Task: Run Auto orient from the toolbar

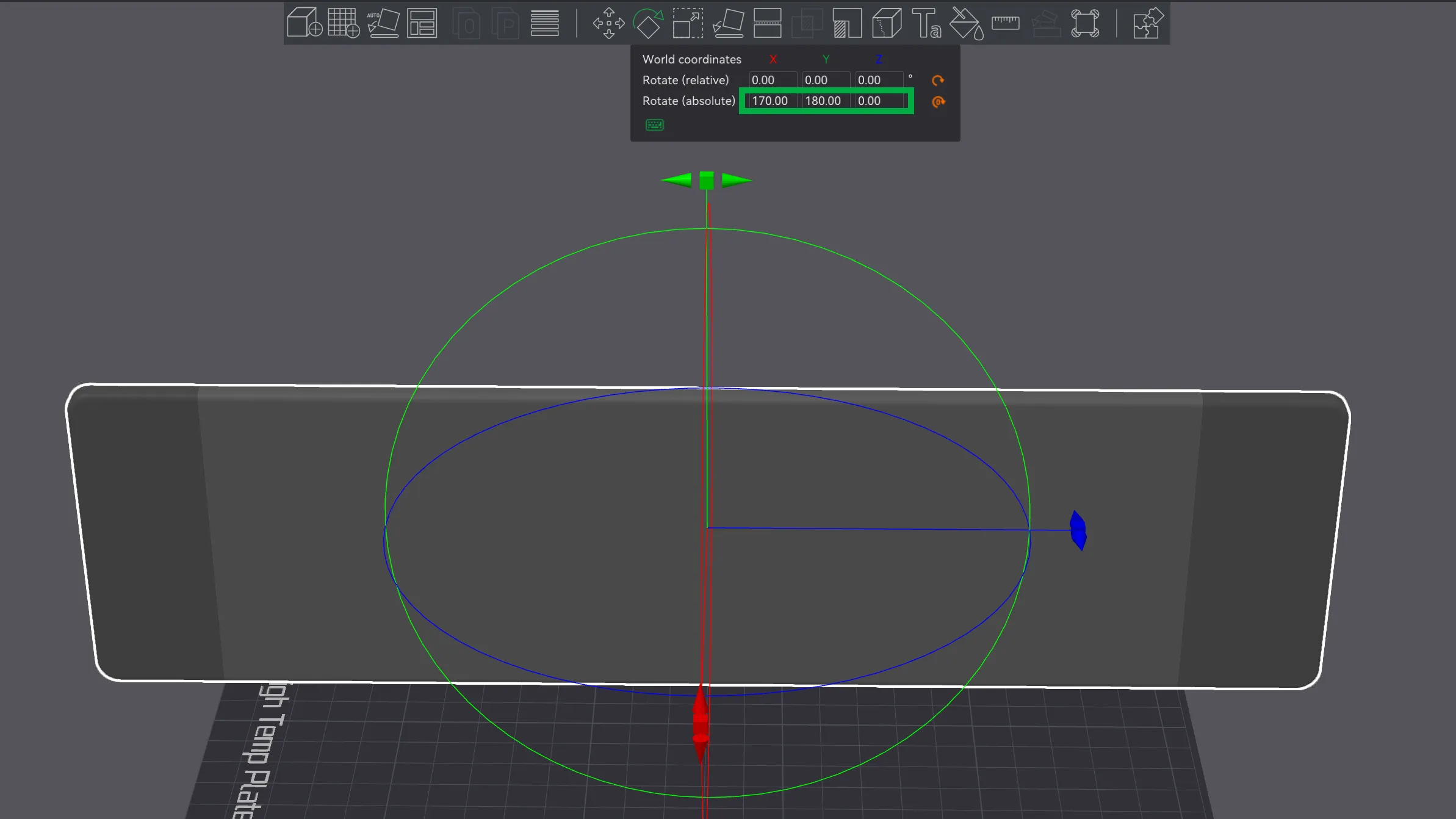Action: pyautogui.click(x=383, y=23)
